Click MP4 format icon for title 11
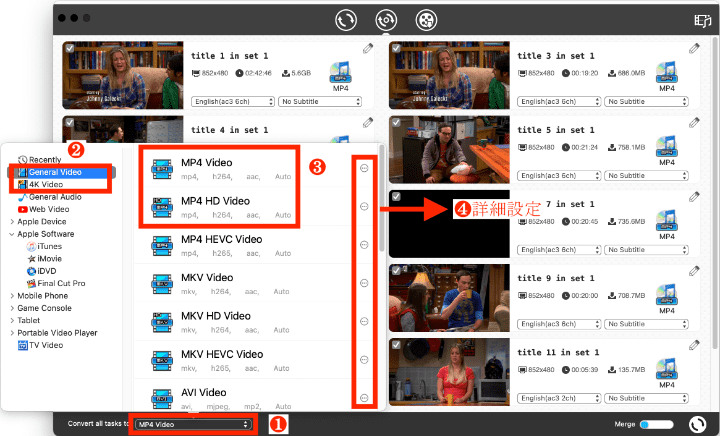Viewport: 720px width, 436px height. (x=667, y=369)
